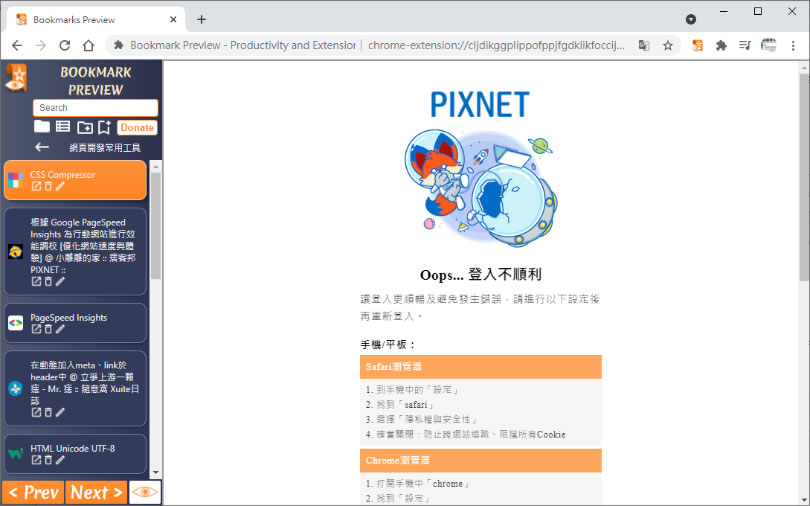Click the Safari瀏覽器 section header
This screenshot has height=506, width=810.
[x=480, y=367]
